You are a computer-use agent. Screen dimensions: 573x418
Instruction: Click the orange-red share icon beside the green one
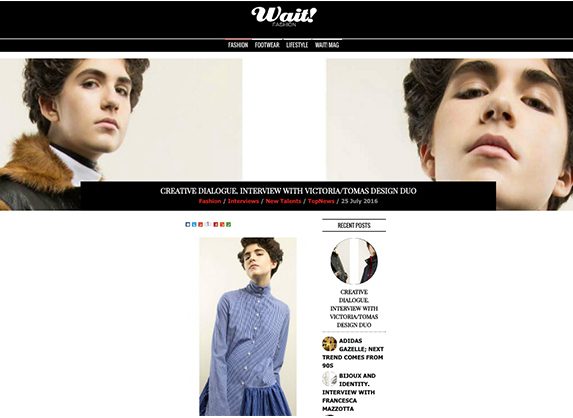point(222,224)
